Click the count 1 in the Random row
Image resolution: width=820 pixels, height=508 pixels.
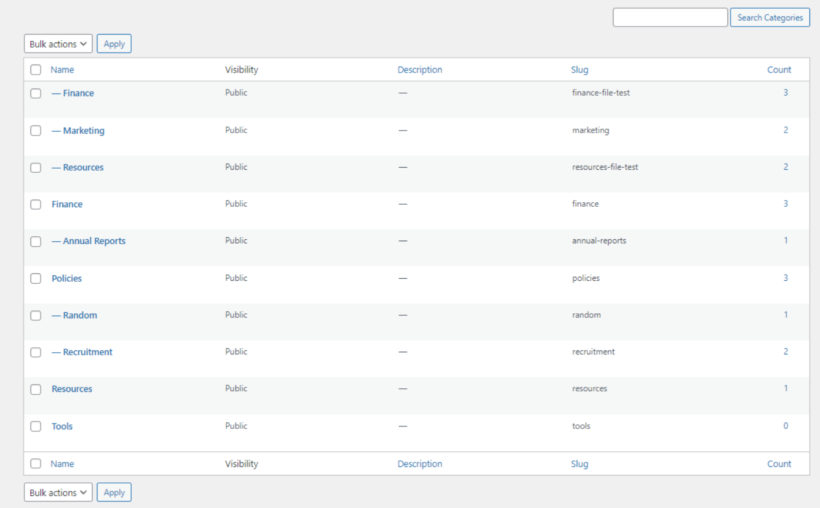click(x=785, y=315)
